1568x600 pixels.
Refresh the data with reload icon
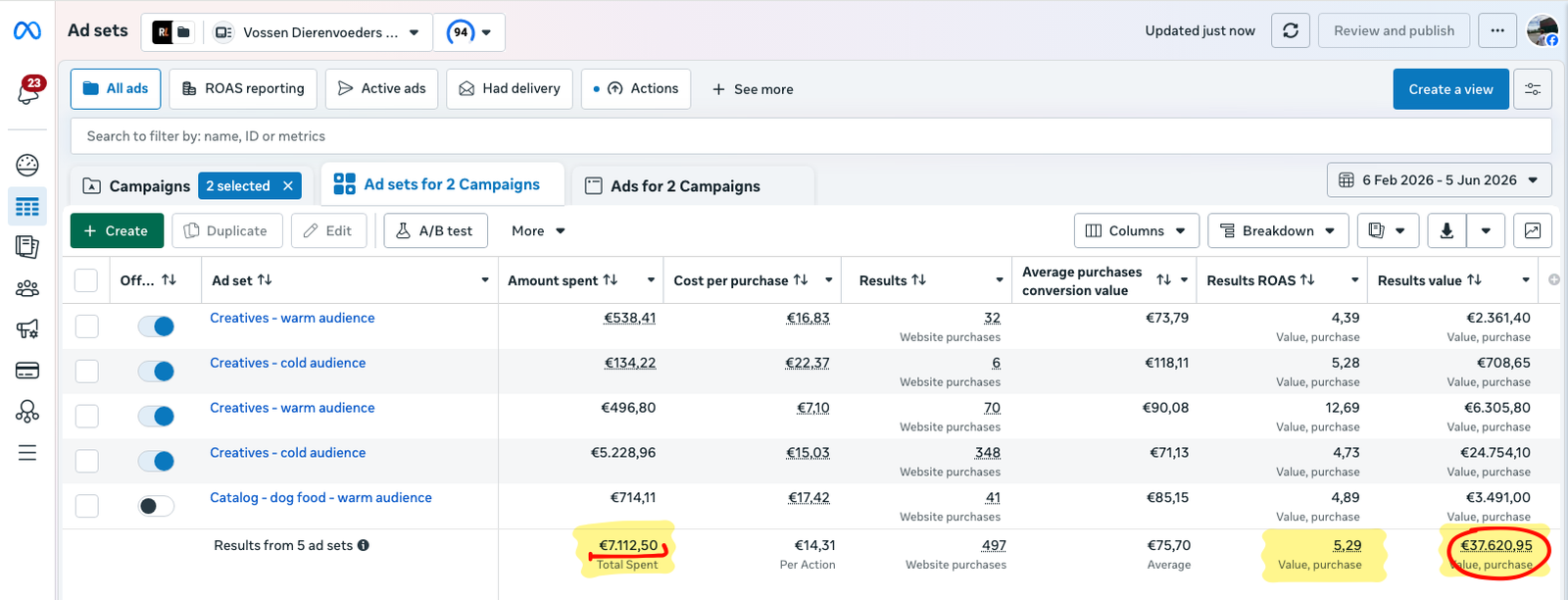click(1291, 31)
